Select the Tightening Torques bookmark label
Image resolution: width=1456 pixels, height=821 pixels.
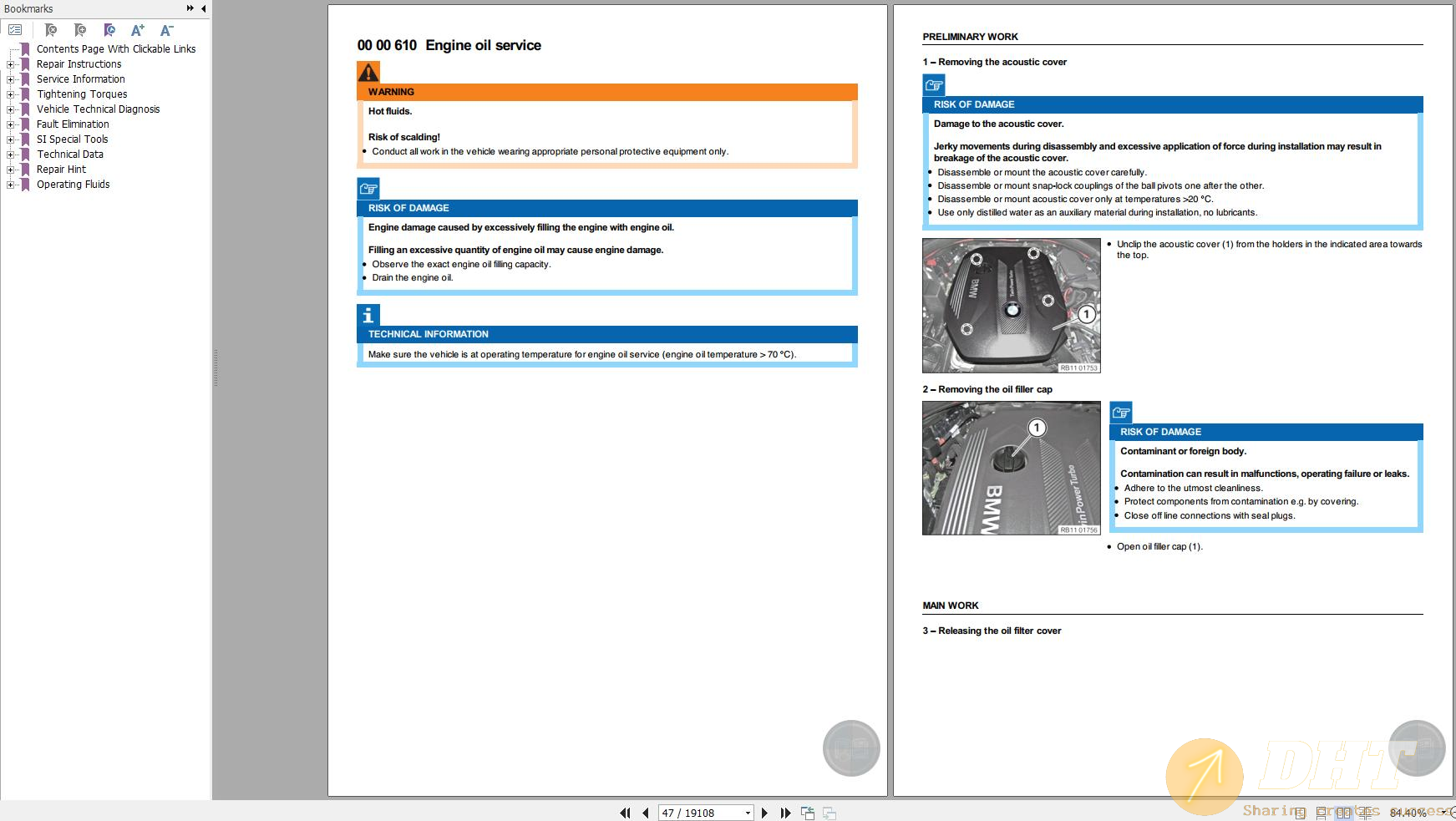pyautogui.click(x=82, y=94)
